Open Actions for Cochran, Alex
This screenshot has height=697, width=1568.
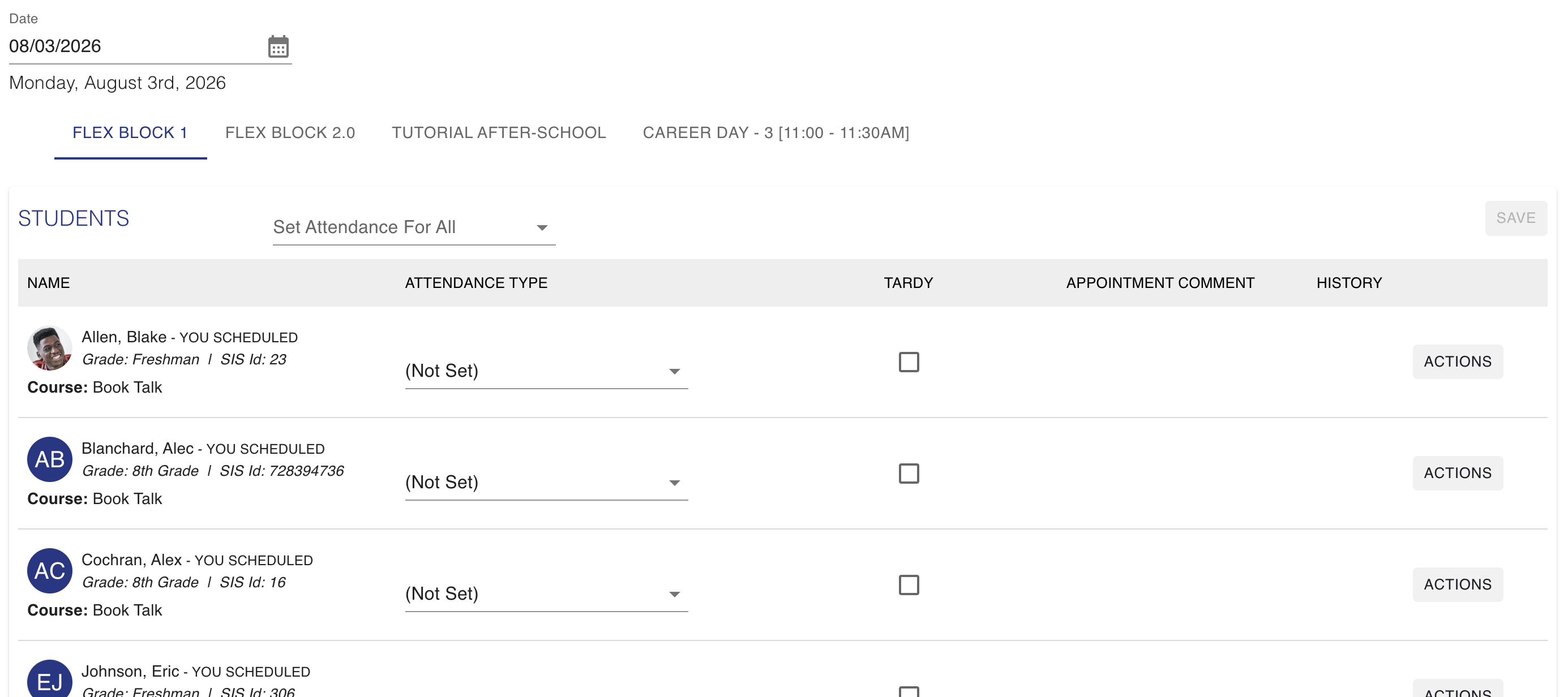click(x=1457, y=584)
